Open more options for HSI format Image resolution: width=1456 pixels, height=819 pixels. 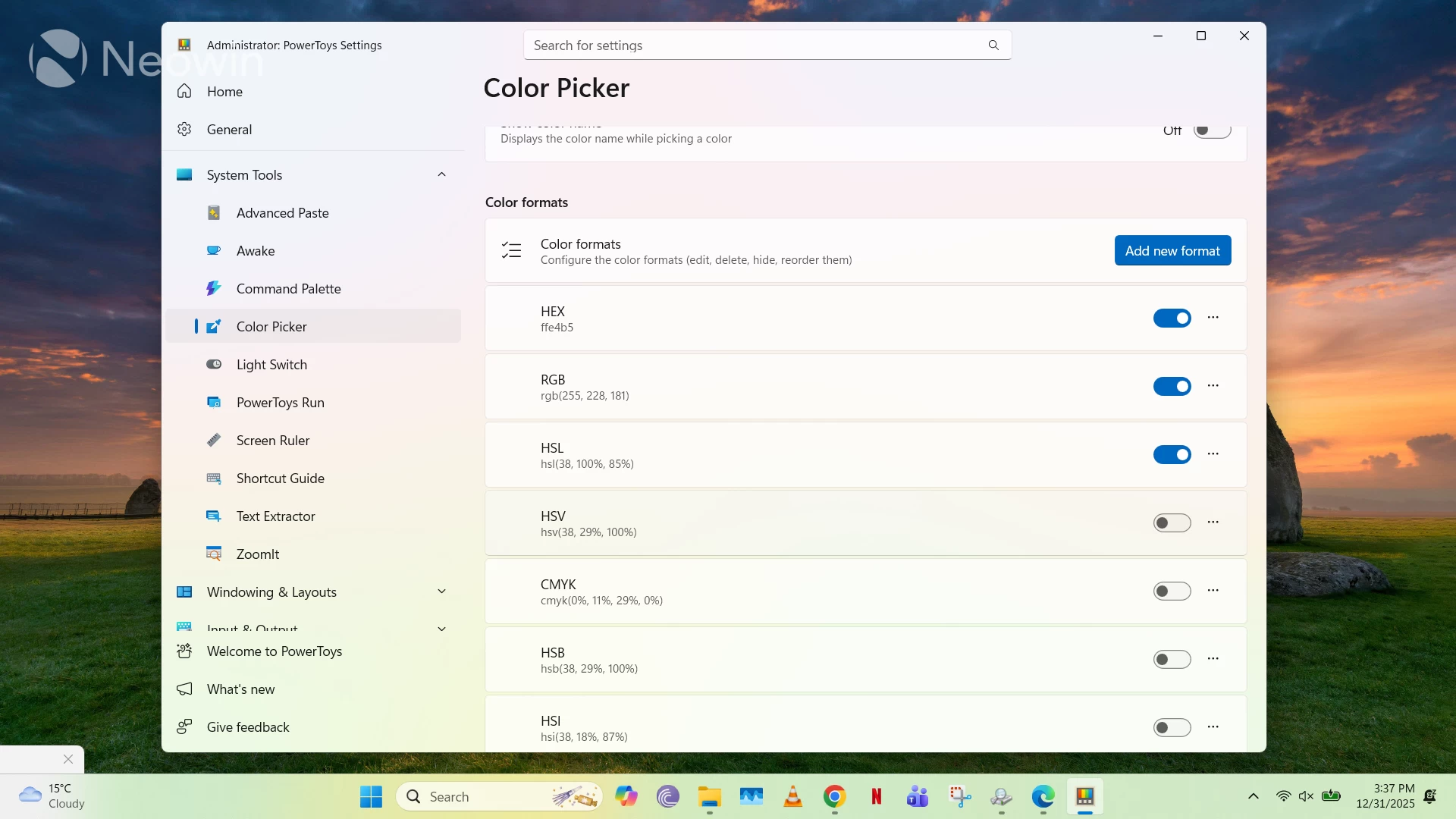pyautogui.click(x=1213, y=727)
